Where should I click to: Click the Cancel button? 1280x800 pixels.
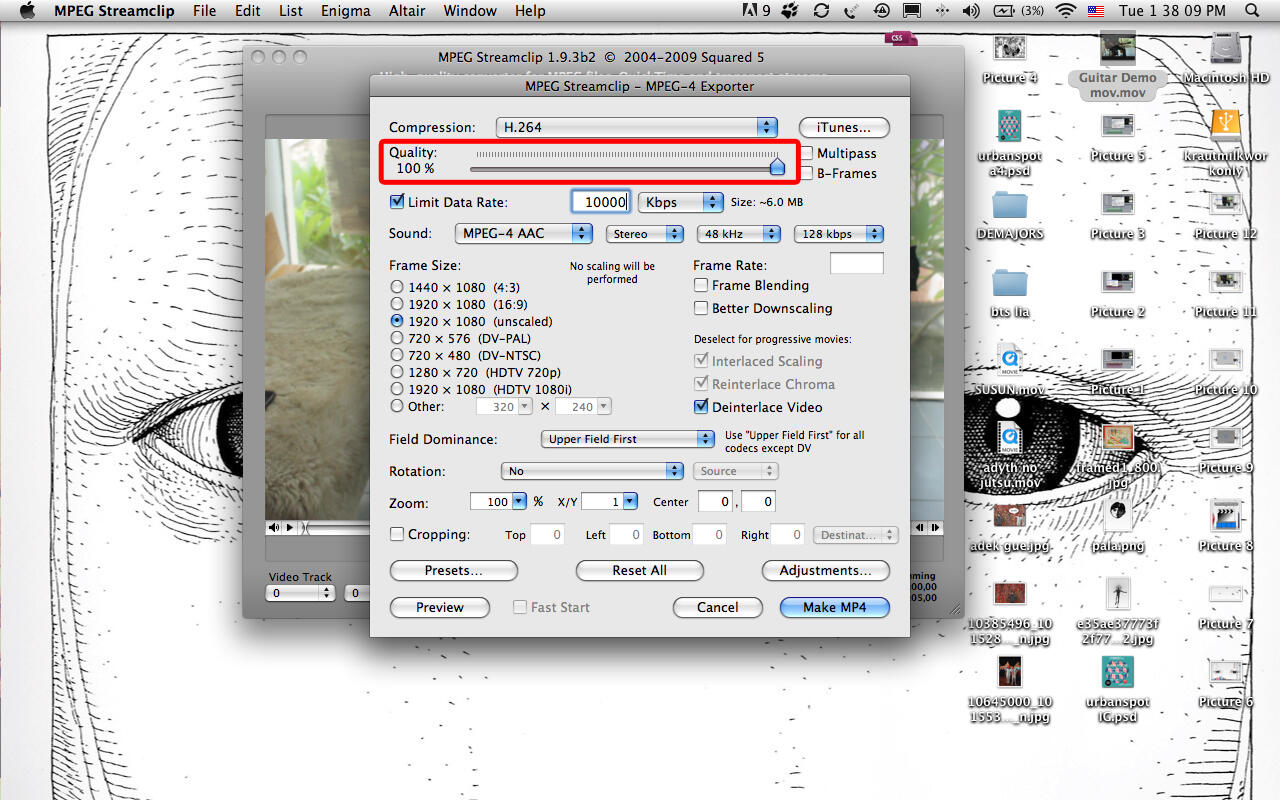tap(717, 607)
